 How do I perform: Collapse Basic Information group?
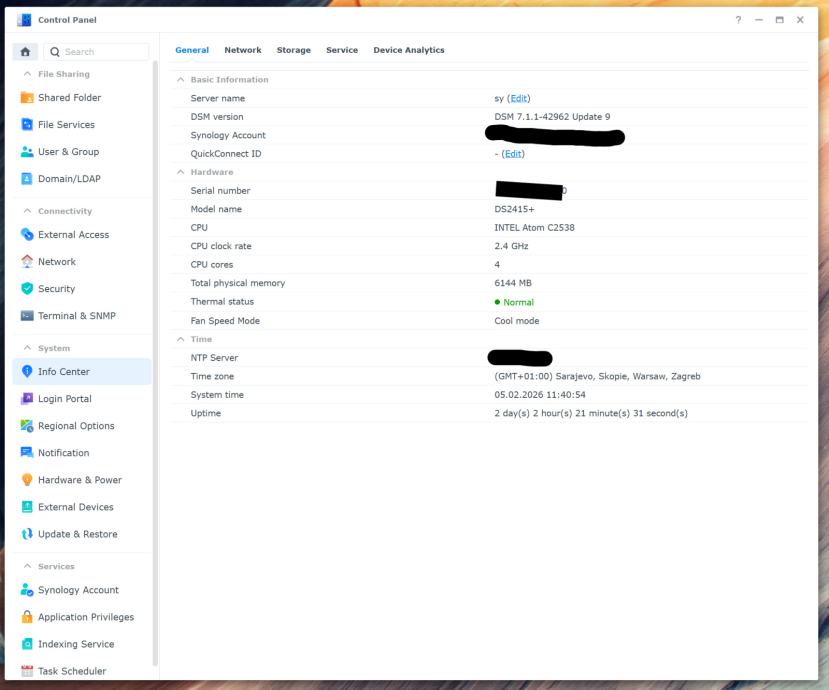[x=180, y=79]
